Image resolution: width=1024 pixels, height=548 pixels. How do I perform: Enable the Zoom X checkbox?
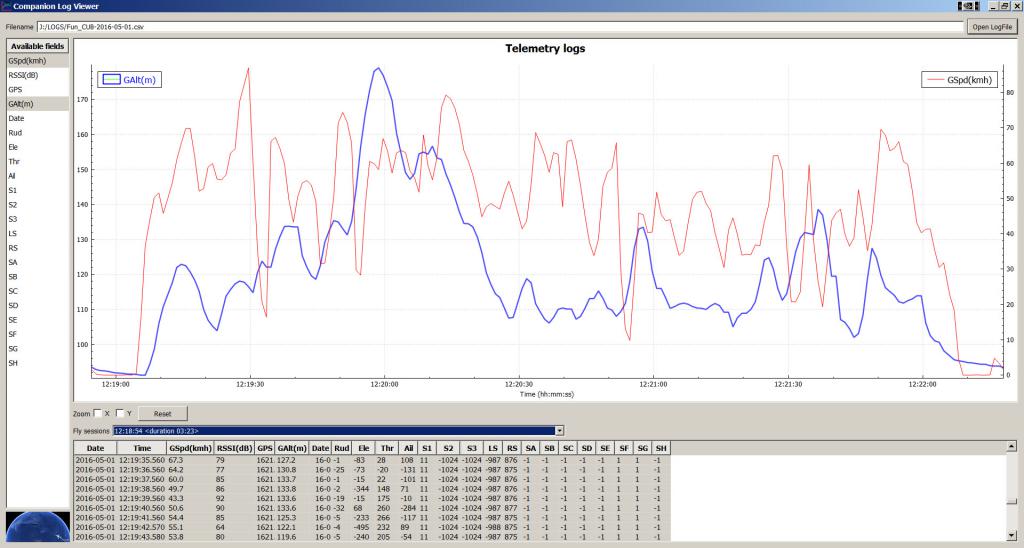tap(97, 413)
